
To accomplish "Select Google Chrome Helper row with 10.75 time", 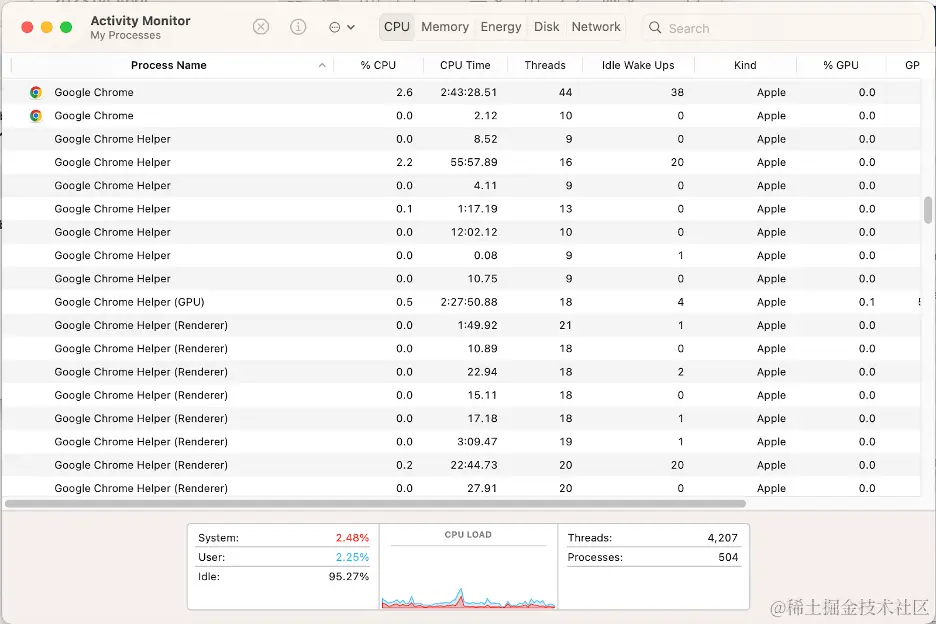I will click(461, 279).
